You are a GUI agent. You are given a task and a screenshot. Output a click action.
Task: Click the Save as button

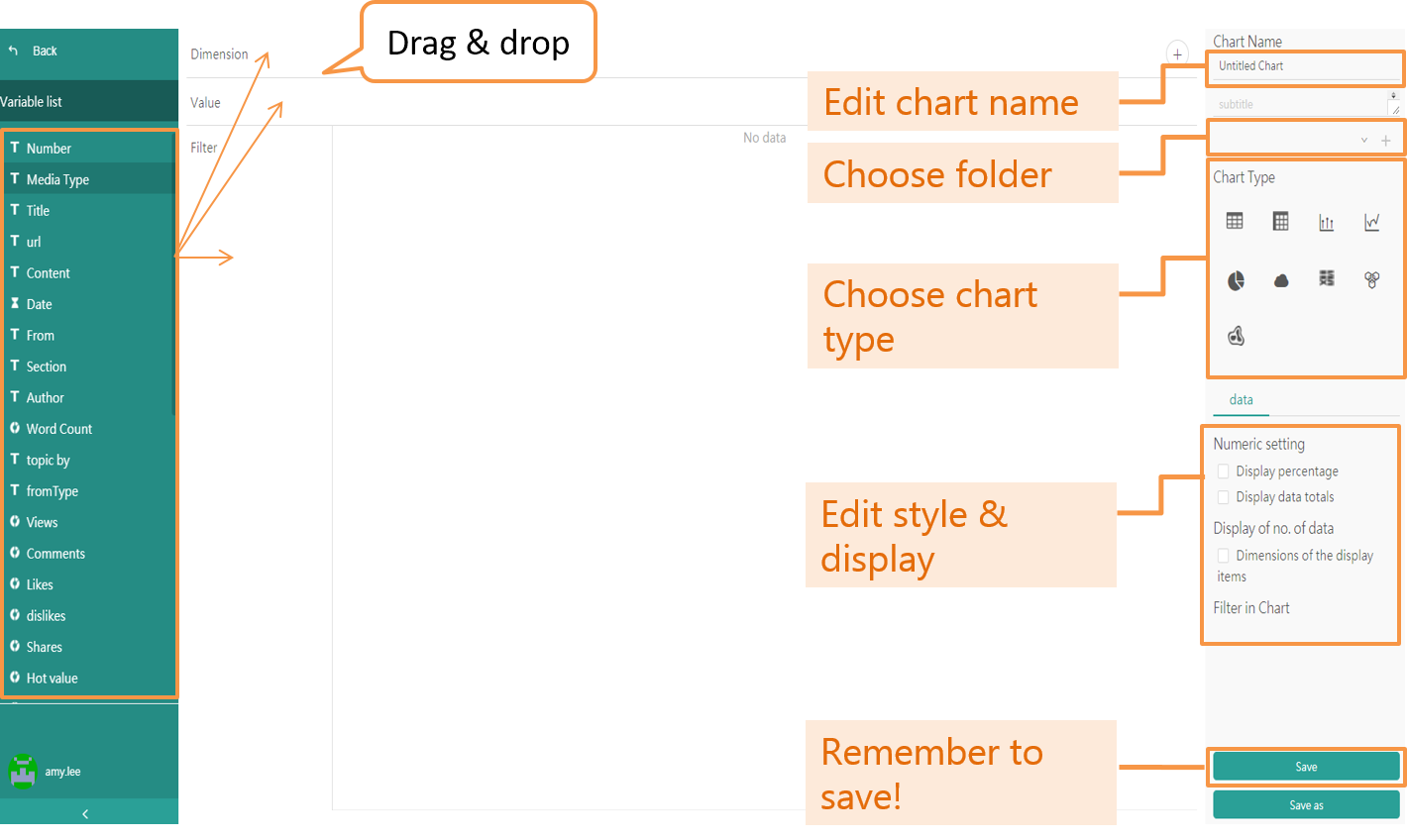coord(1306,805)
